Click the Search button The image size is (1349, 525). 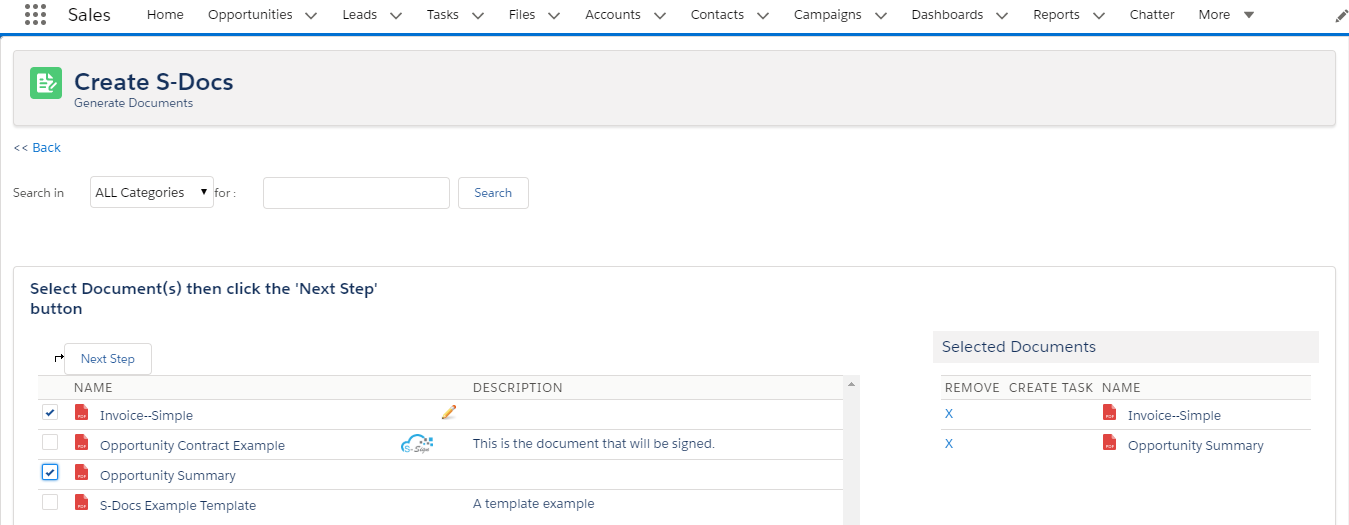click(493, 193)
